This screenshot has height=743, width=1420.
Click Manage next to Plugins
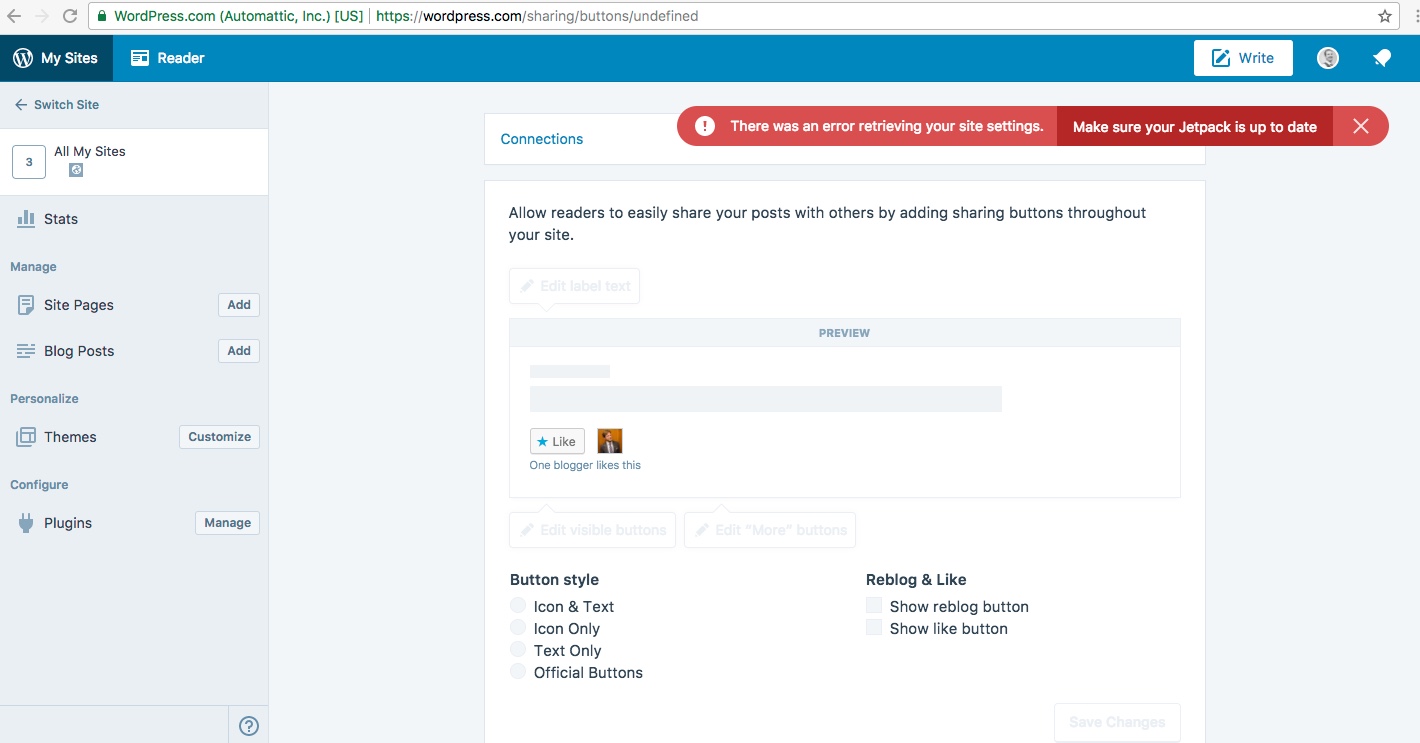(227, 523)
